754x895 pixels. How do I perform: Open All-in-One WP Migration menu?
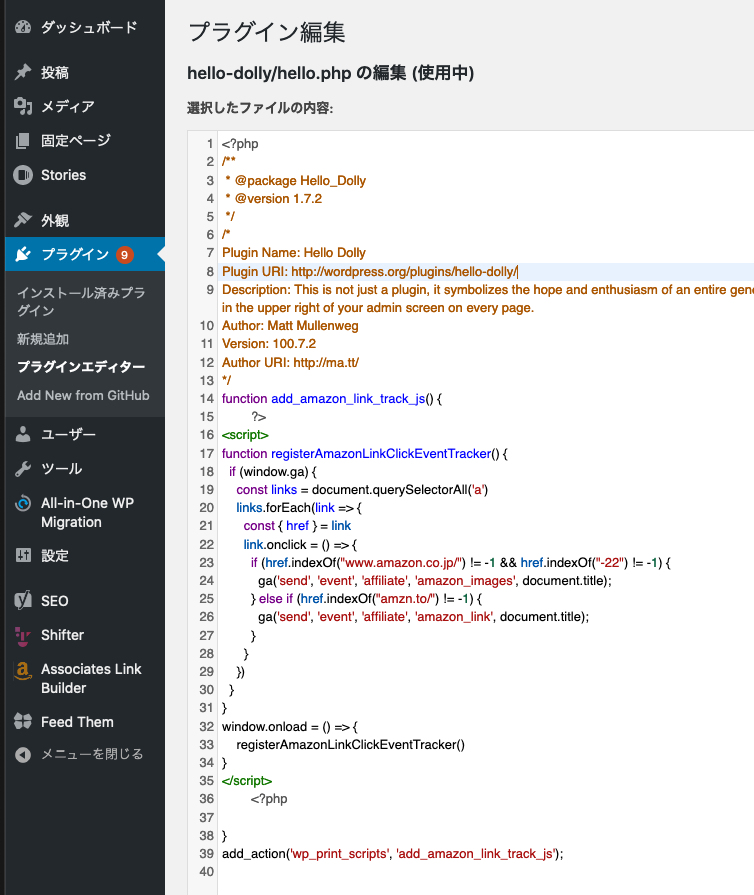[x=87, y=512]
